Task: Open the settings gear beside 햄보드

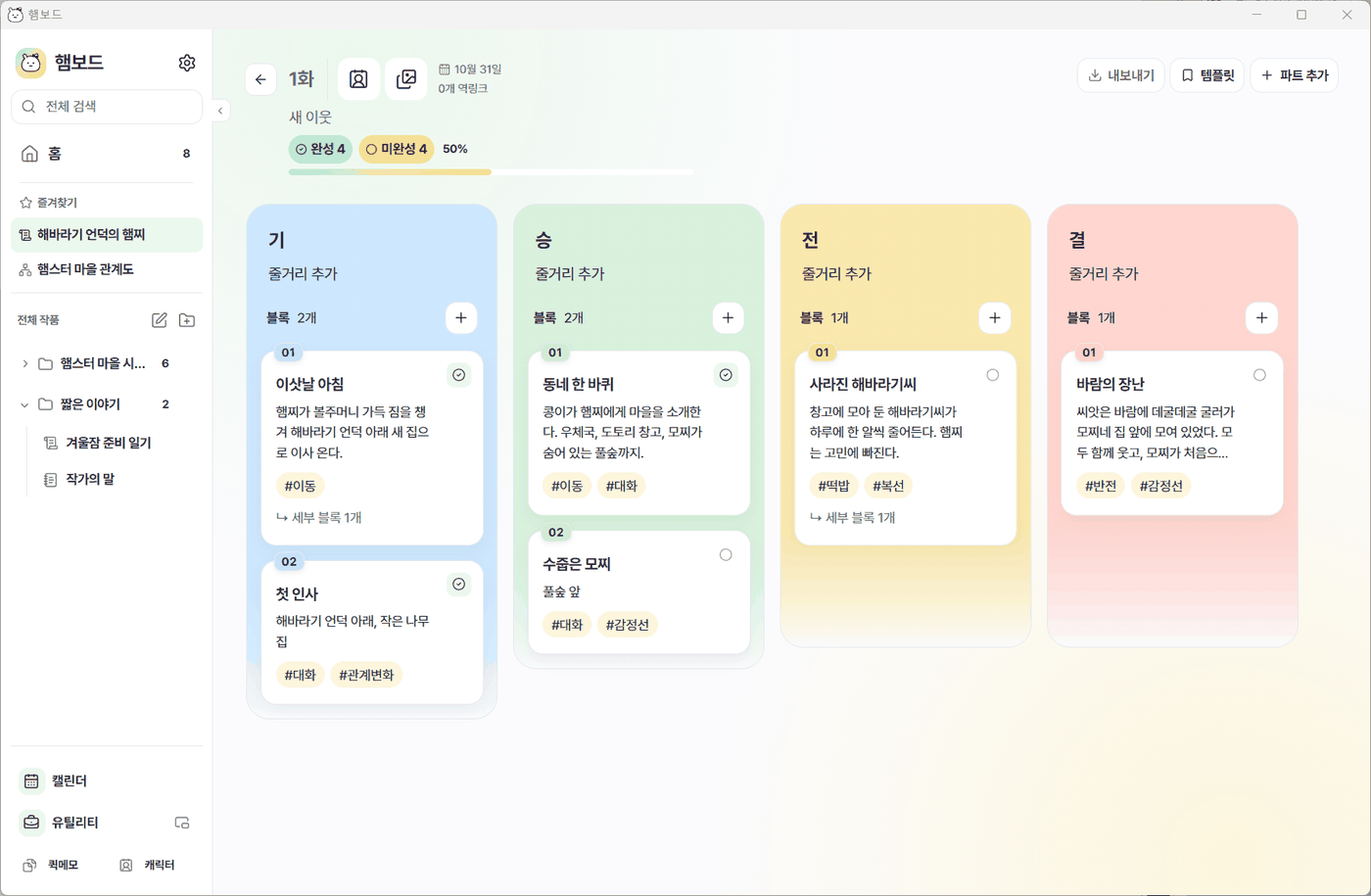Action: pyautogui.click(x=187, y=63)
